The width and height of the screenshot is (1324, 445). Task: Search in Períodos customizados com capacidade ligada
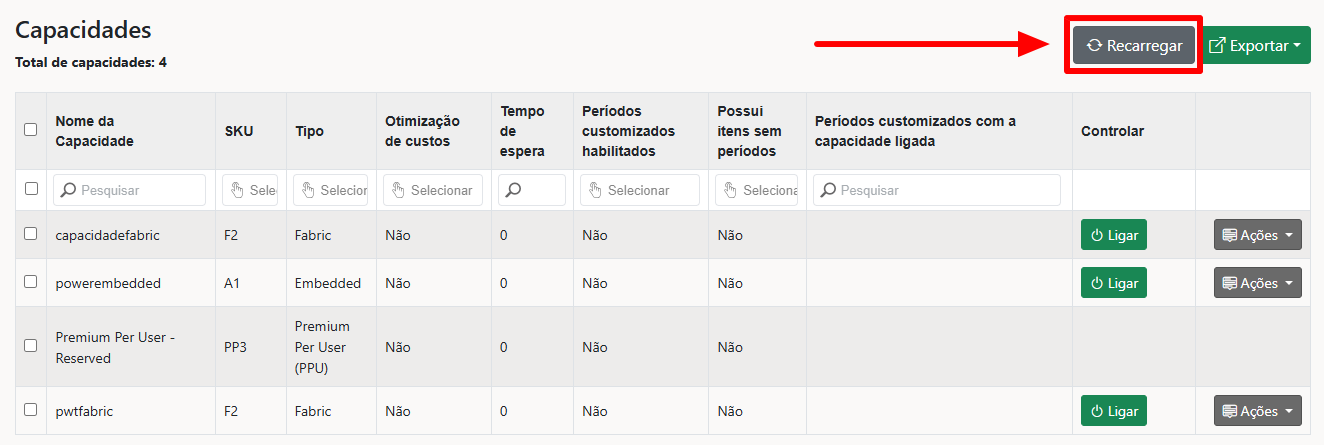pyautogui.click(x=936, y=190)
